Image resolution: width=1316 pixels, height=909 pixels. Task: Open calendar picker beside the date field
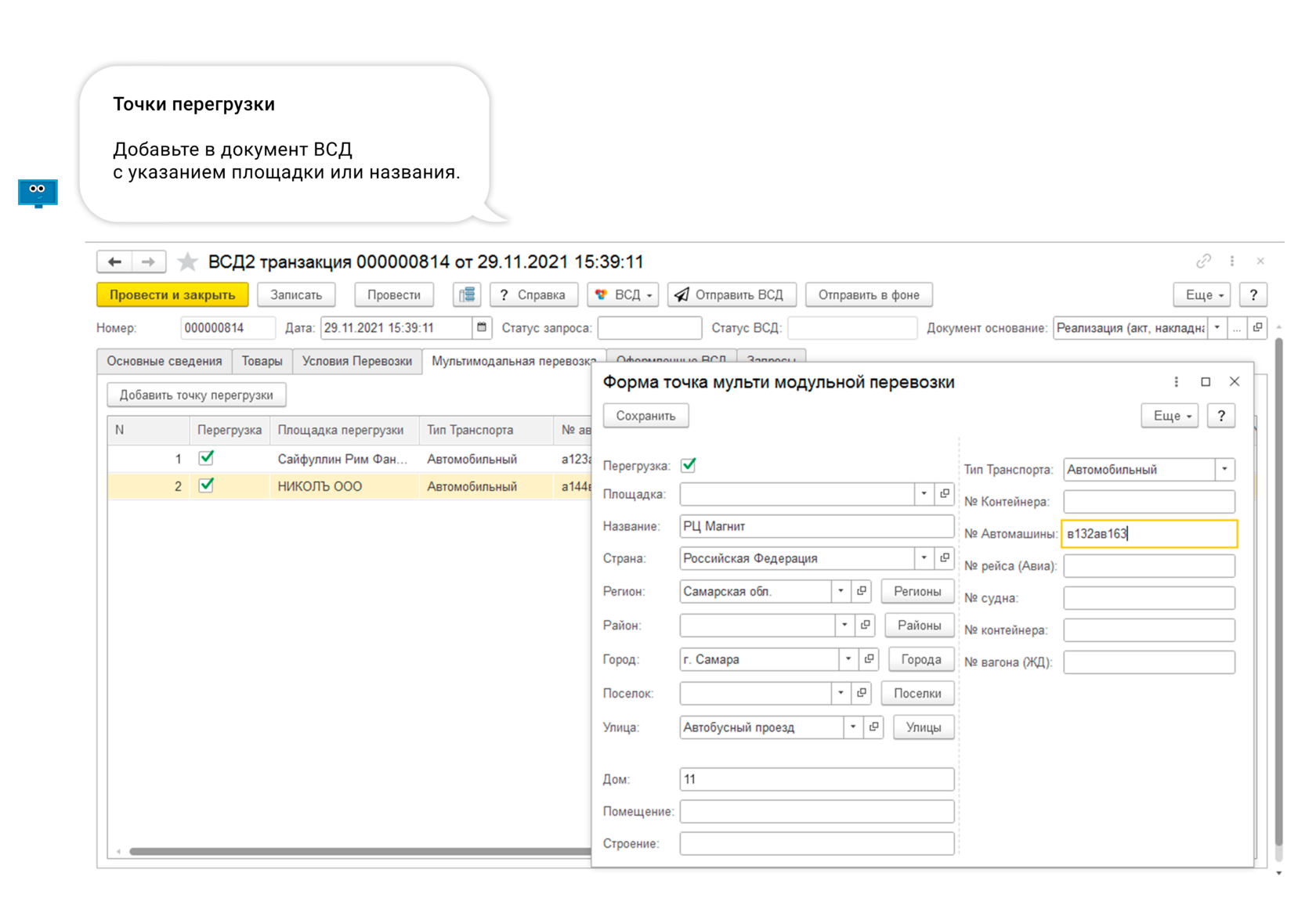pos(482,327)
